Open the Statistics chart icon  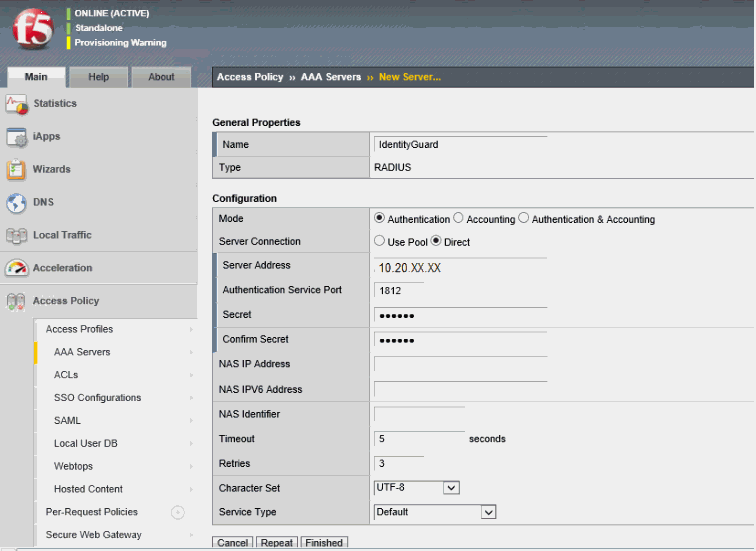click(x=16, y=104)
